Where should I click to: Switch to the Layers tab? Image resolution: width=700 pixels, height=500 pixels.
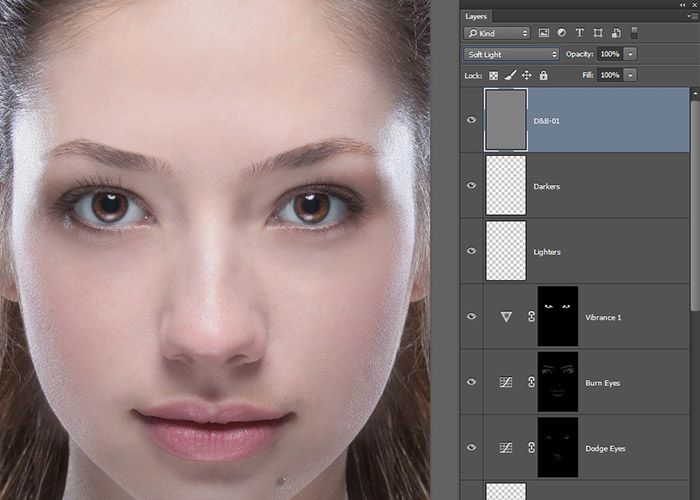[x=476, y=16]
